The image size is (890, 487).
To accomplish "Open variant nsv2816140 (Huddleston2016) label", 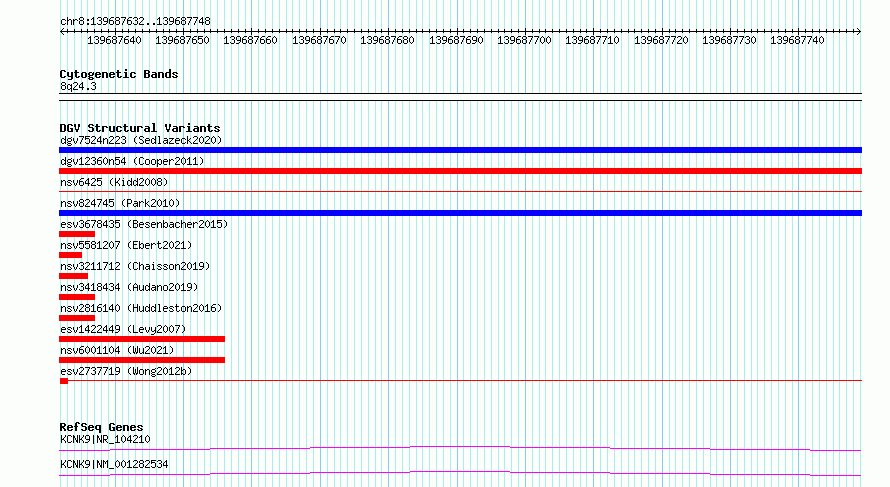I will point(141,308).
